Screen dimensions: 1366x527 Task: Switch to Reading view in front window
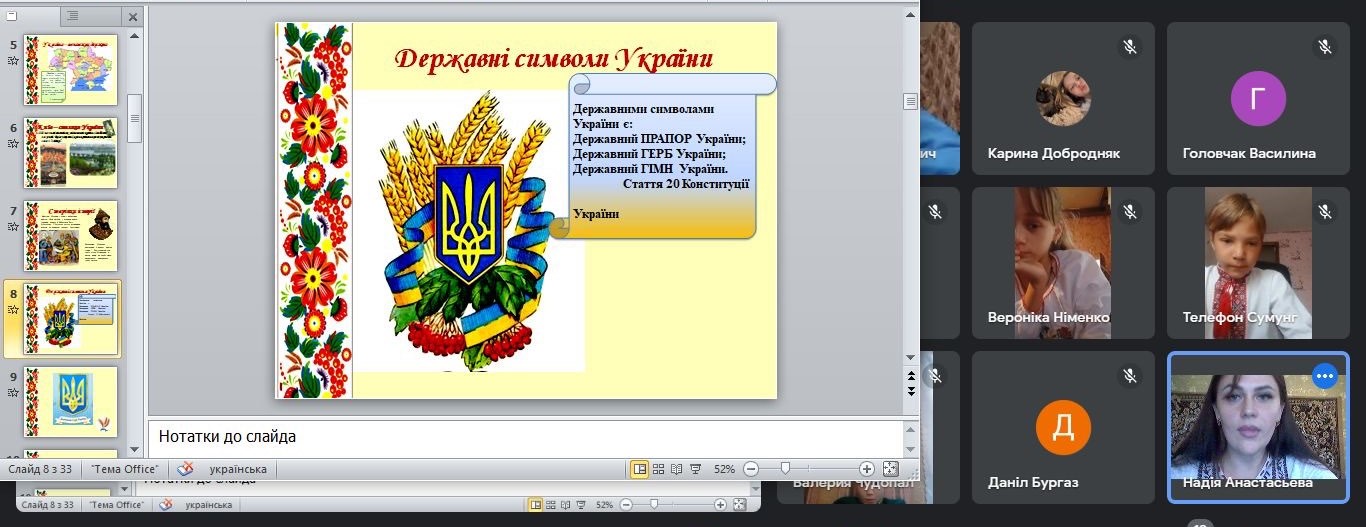(677, 469)
